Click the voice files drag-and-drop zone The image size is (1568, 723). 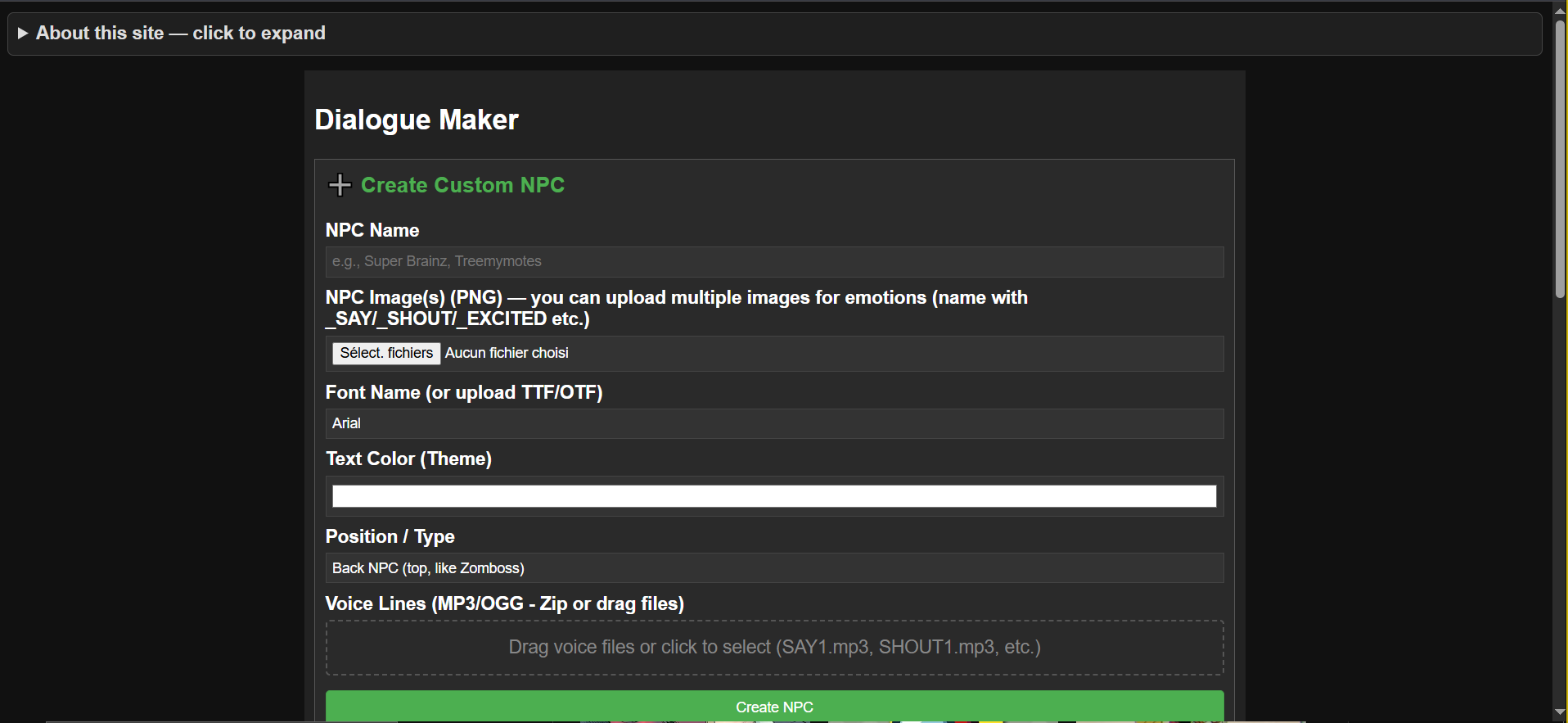pyautogui.click(x=774, y=648)
